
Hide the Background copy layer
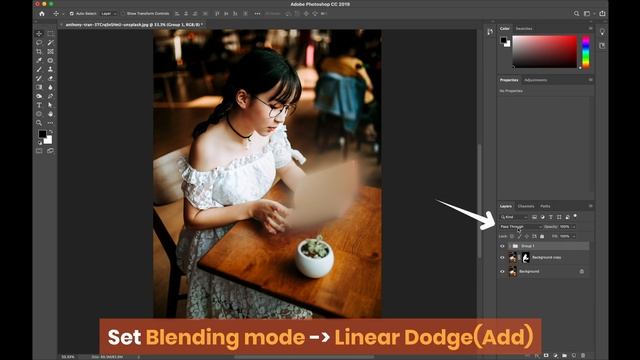502,258
